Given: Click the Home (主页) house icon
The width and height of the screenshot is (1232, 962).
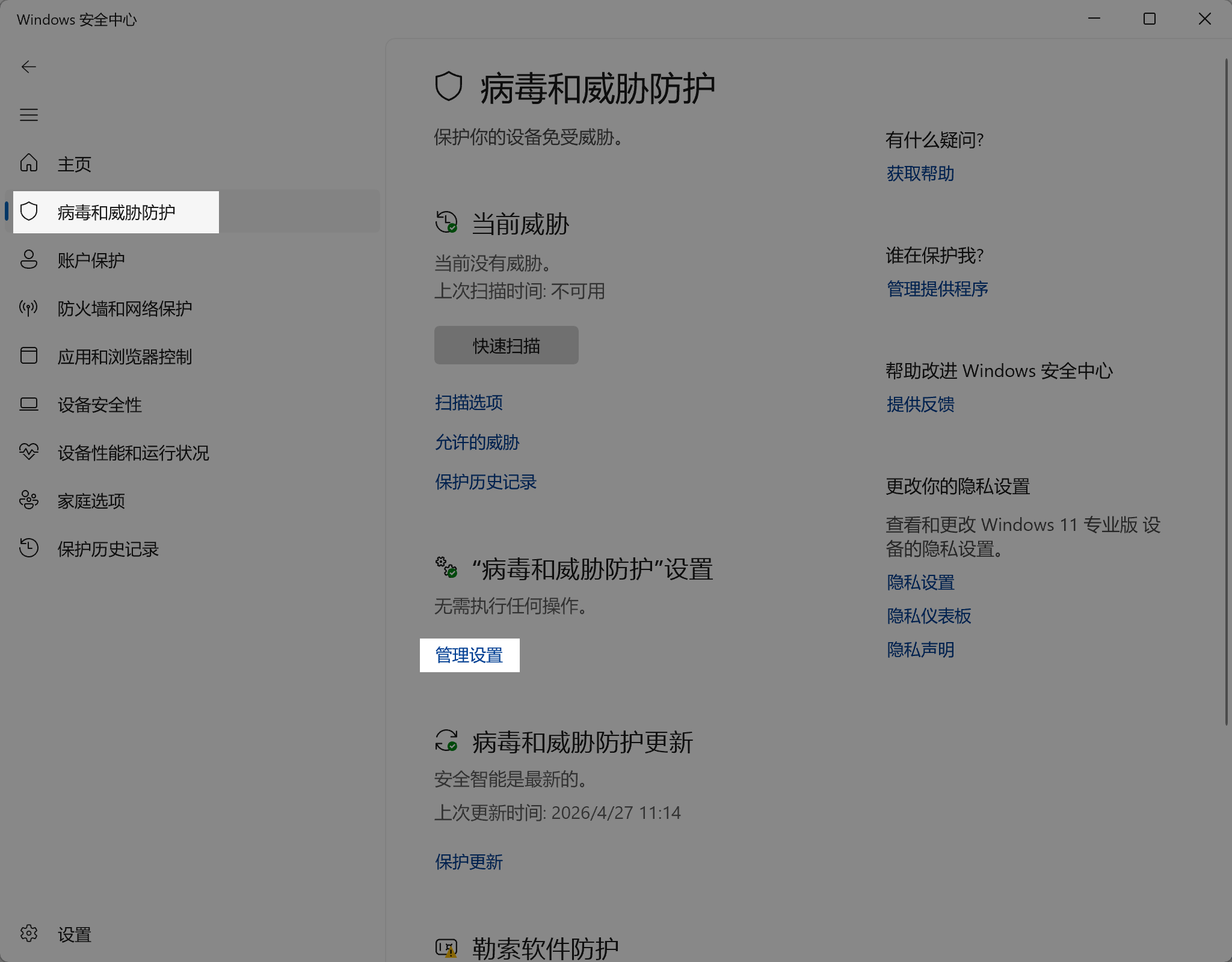Looking at the screenshot, I should coord(28,163).
